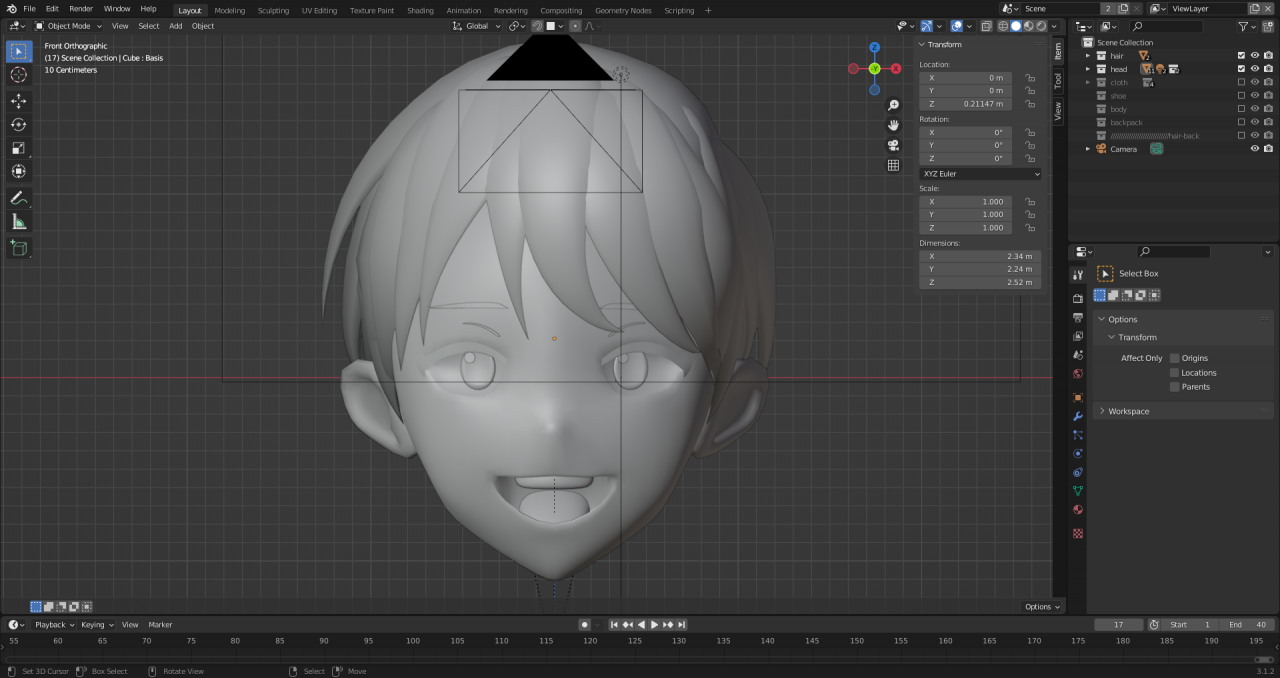Select the Scale tool
This screenshot has width=1280, height=678.
point(19,148)
